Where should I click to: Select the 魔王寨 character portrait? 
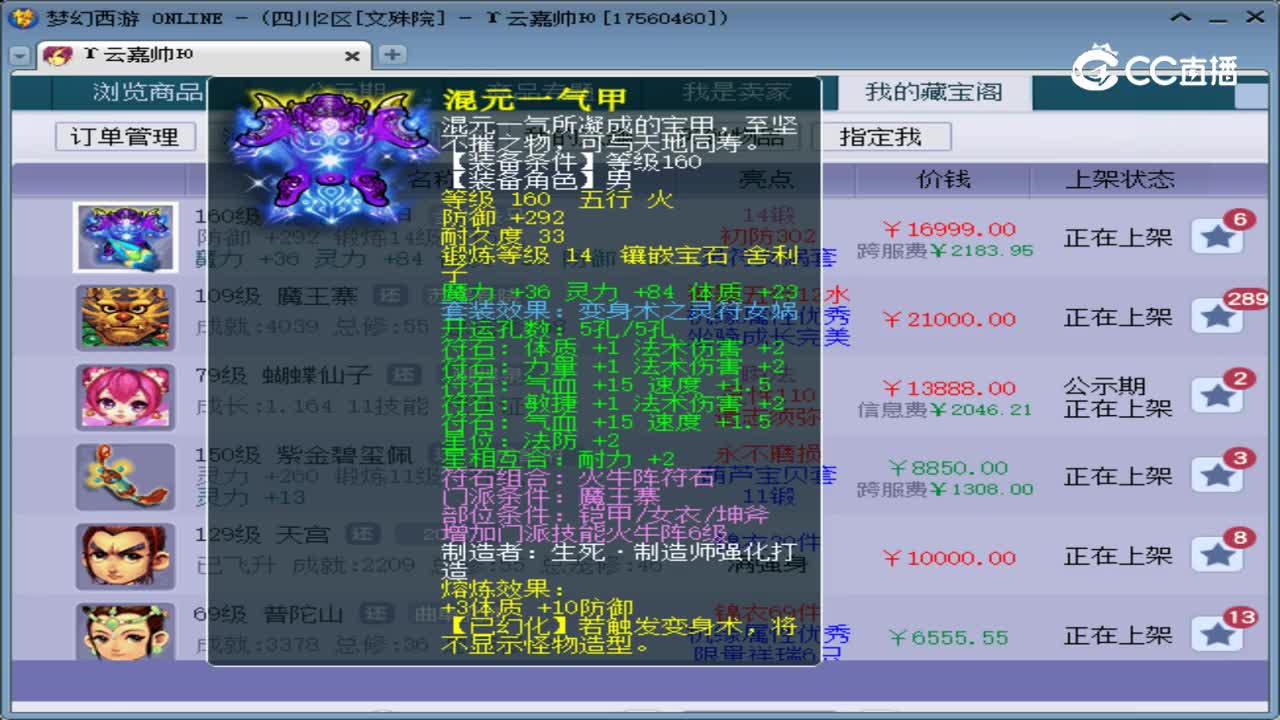click(x=125, y=317)
